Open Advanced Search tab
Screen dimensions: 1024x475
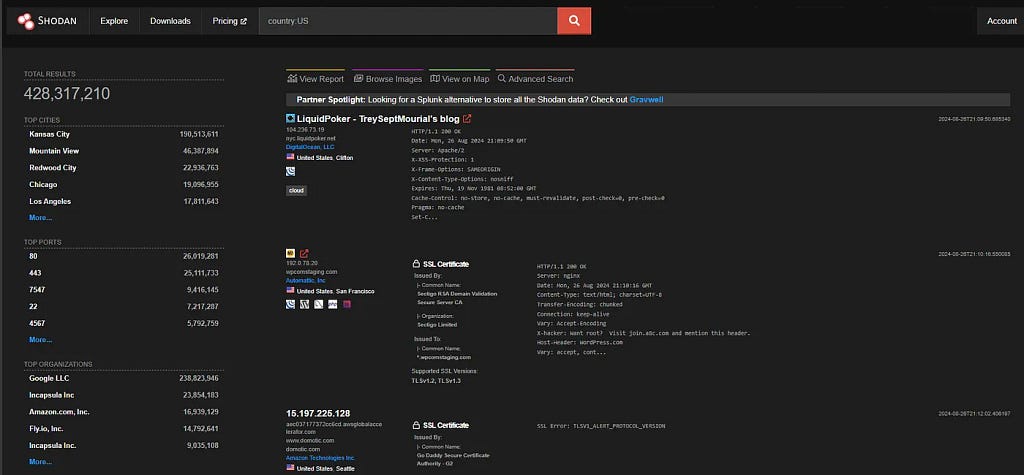(x=535, y=78)
